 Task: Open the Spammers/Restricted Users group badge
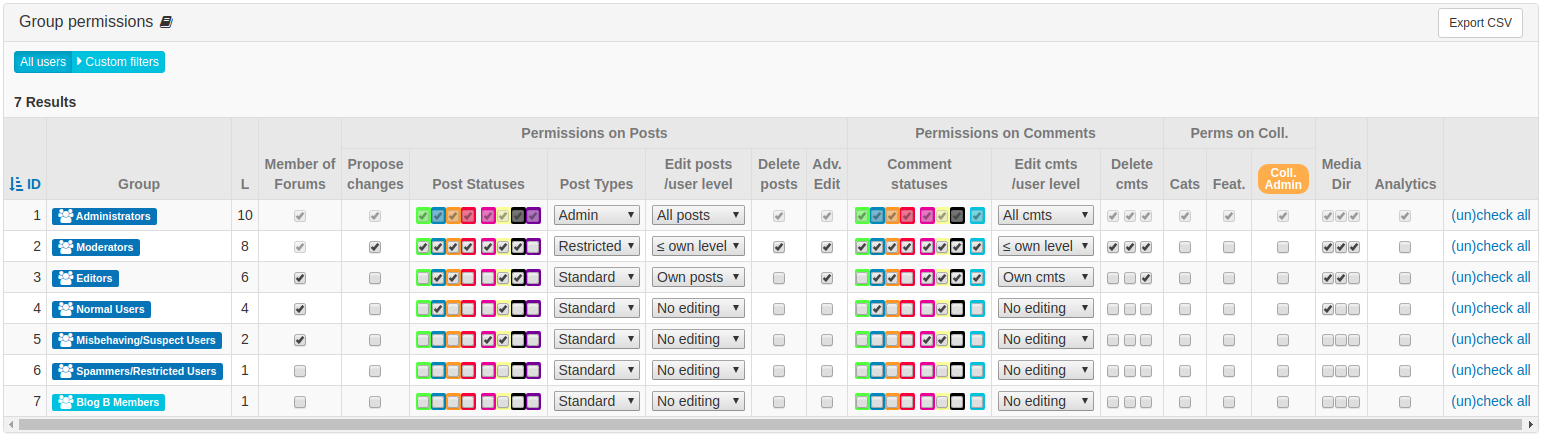137,371
